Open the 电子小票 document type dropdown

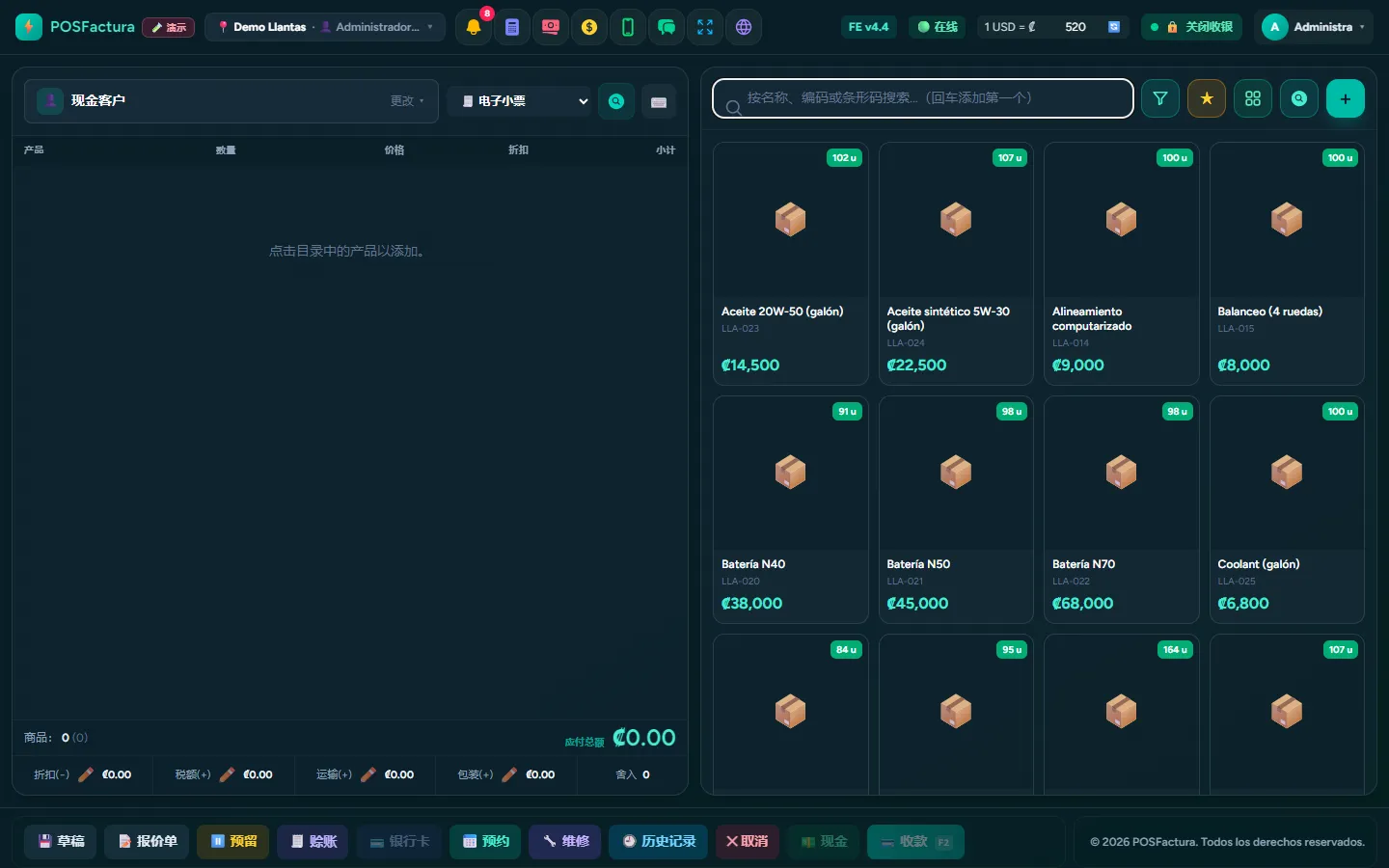[519, 101]
